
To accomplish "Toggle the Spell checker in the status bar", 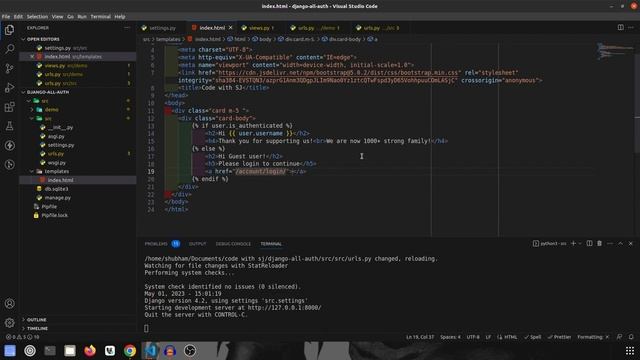I will pos(533,337).
